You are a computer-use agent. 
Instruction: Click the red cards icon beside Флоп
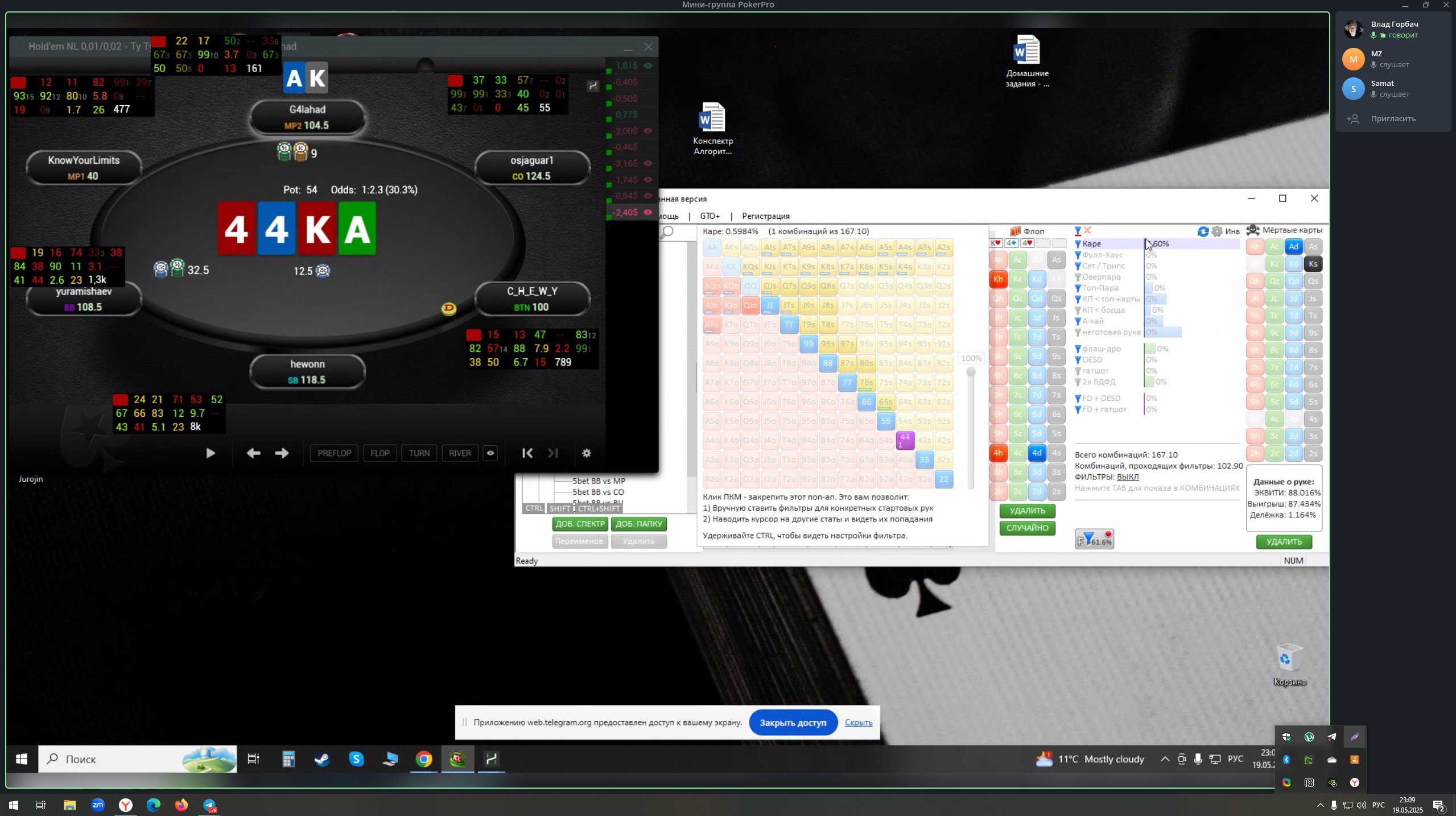tap(1016, 231)
